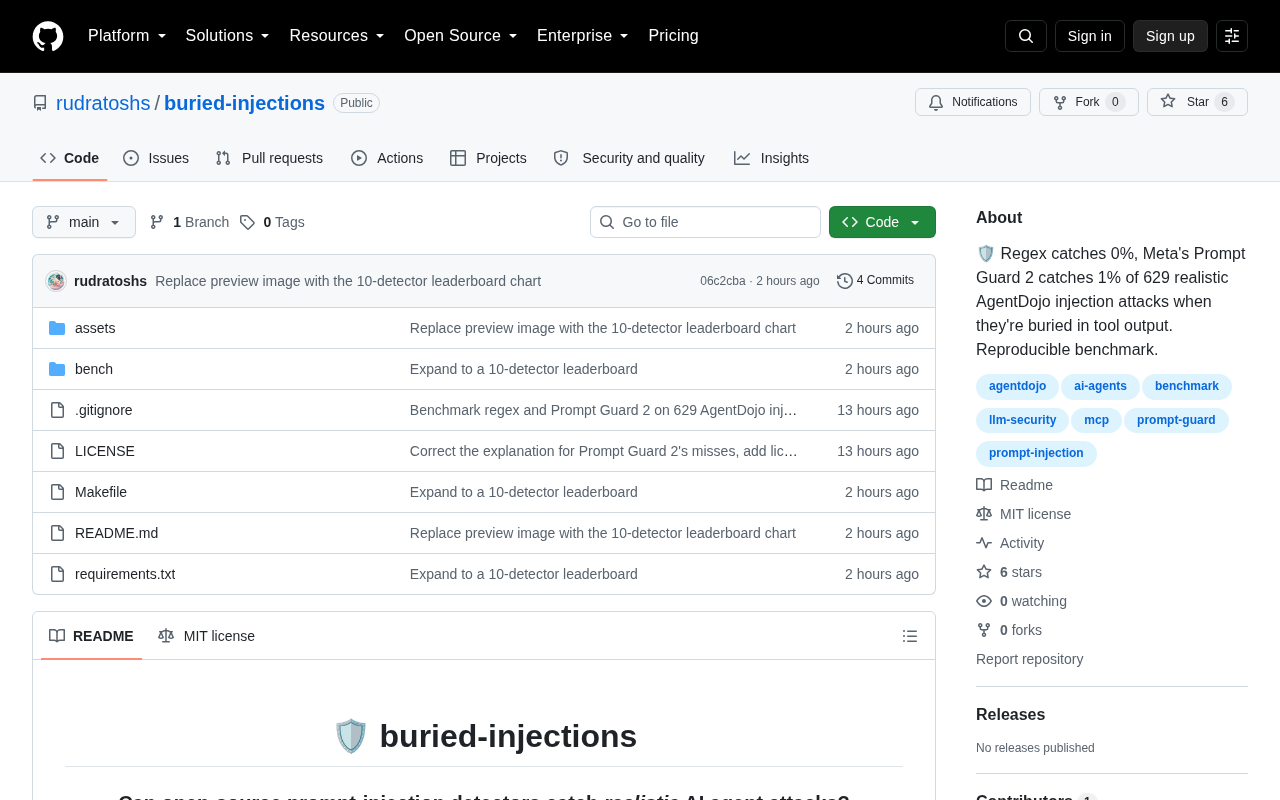This screenshot has height=800, width=1280.
Task: Expand the Open Source menu
Action: (x=461, y=36)
